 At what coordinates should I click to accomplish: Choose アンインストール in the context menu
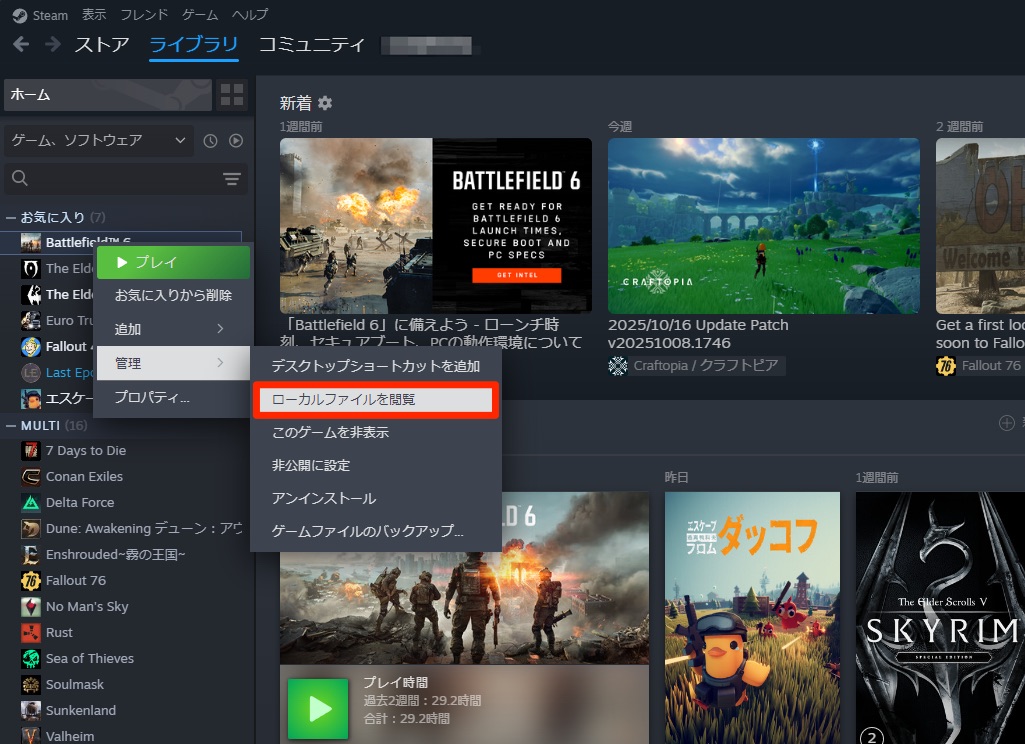[324, 498]
